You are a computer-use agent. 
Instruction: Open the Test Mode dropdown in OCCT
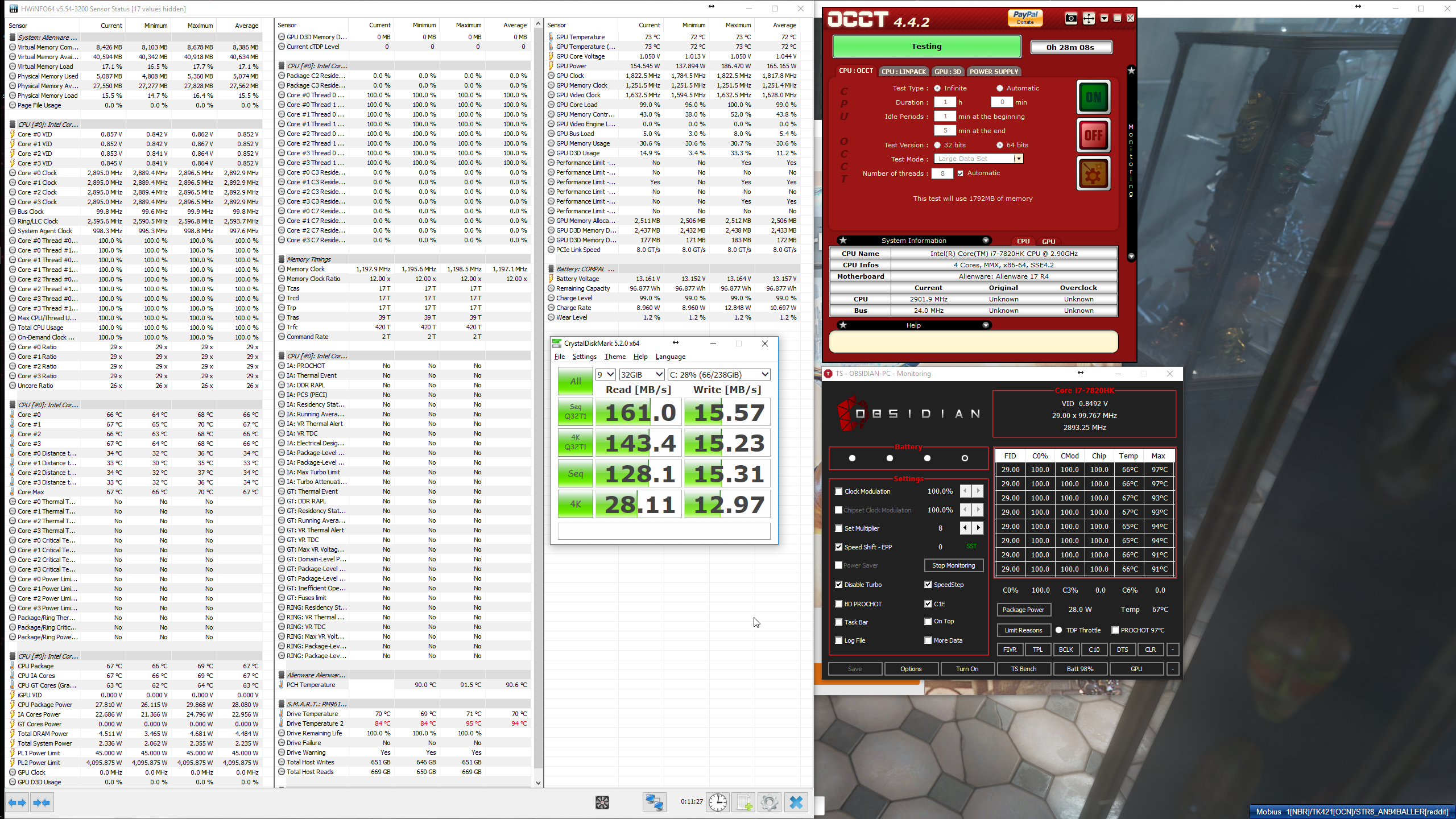(x=1018, y=159)
